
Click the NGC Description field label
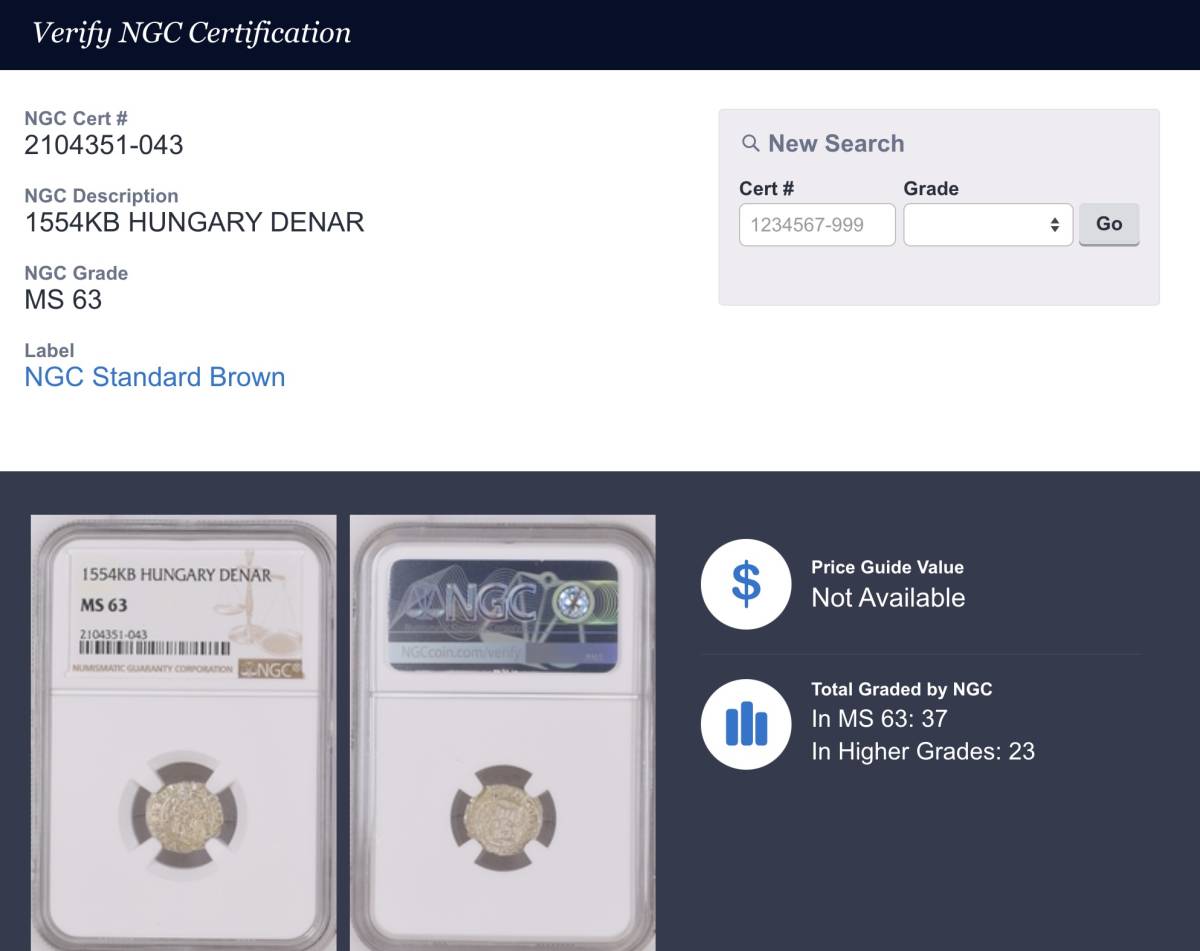click(101, 196)
